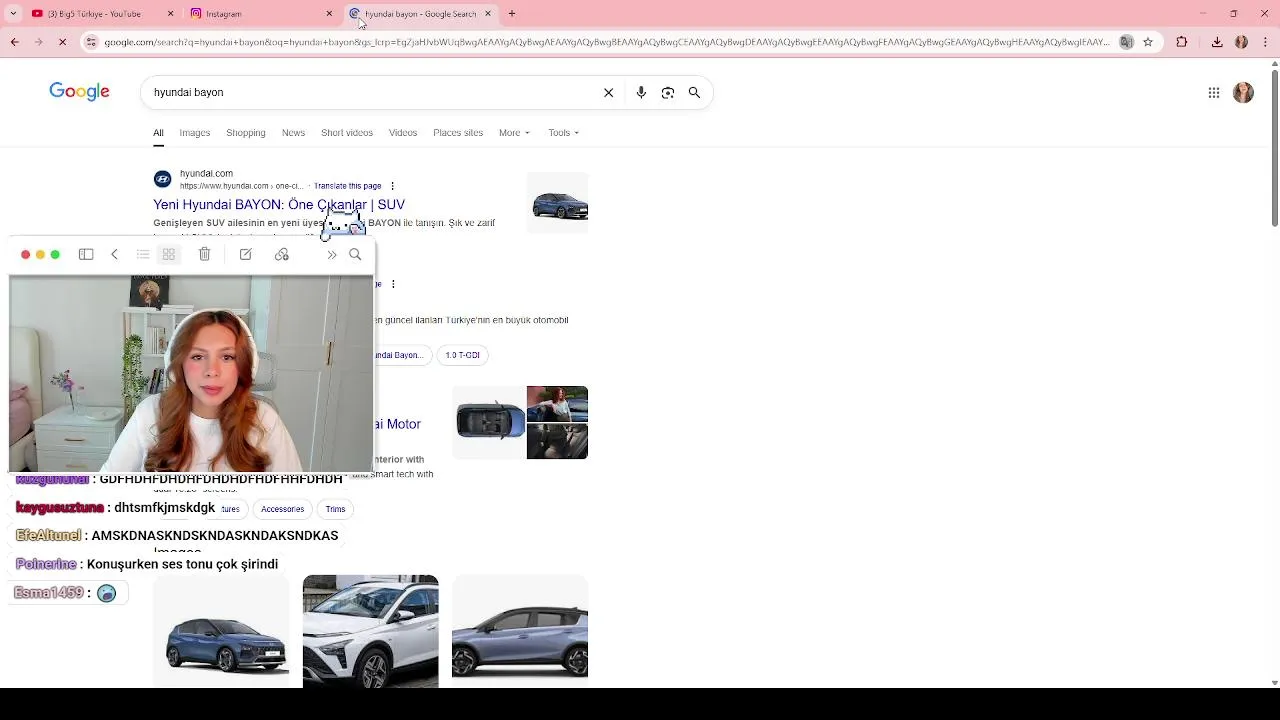
Task: Open the Google account avatar
Action: point(1243,92)
